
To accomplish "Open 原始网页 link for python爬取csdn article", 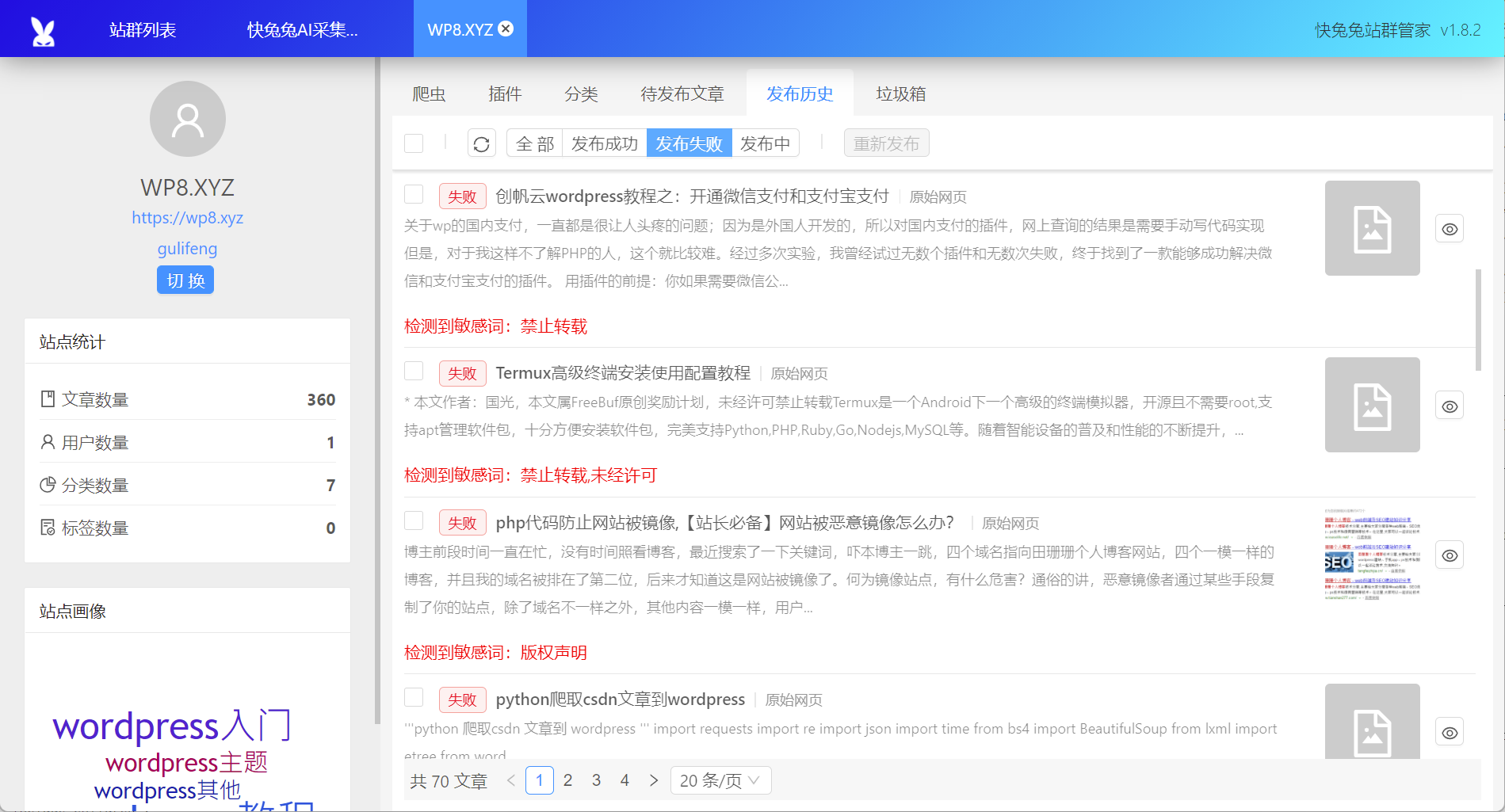I will pyautogui.click(x=793, y=700).
